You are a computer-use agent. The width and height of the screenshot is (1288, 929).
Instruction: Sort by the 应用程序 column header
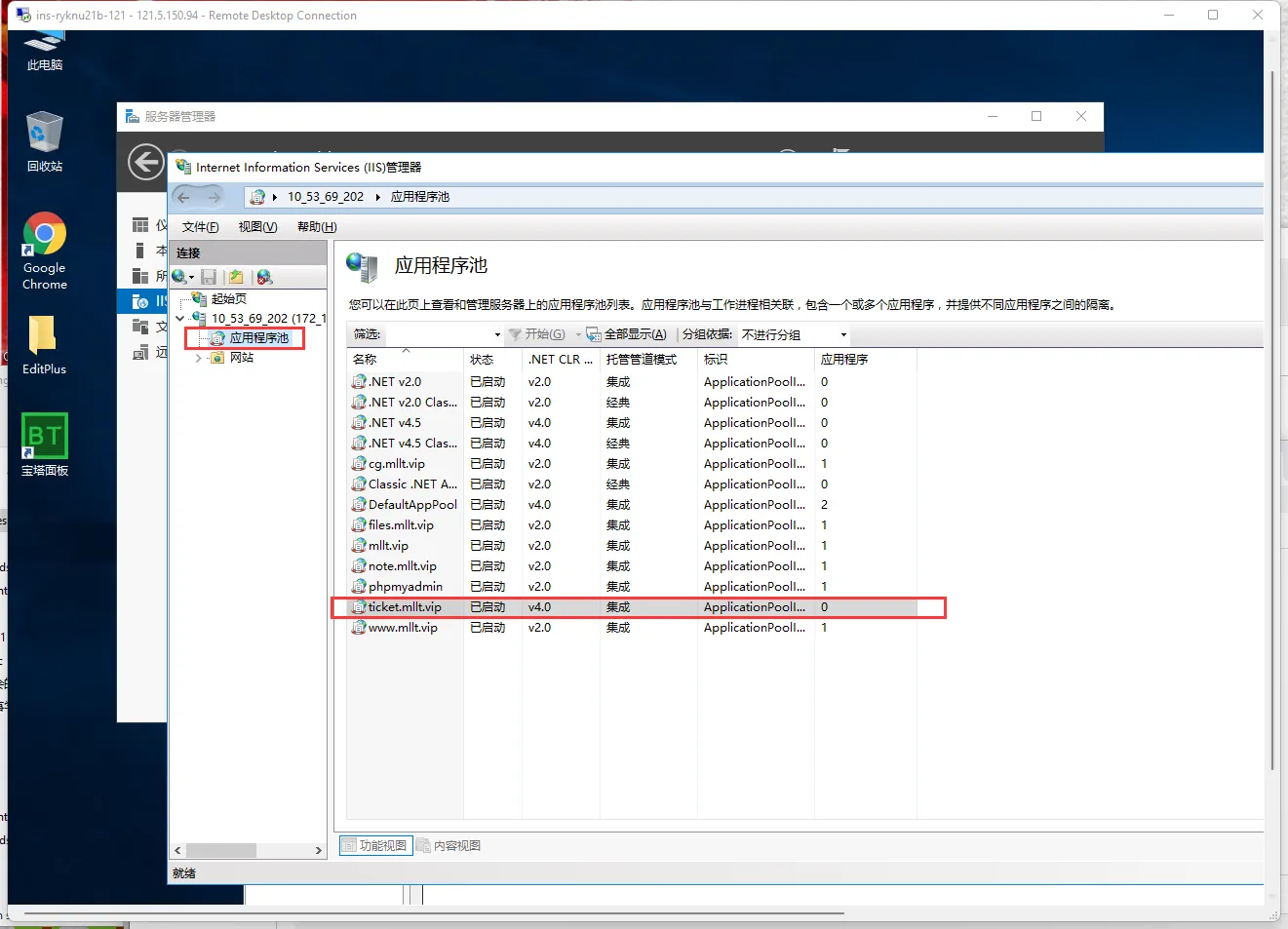tap(866, 360)
